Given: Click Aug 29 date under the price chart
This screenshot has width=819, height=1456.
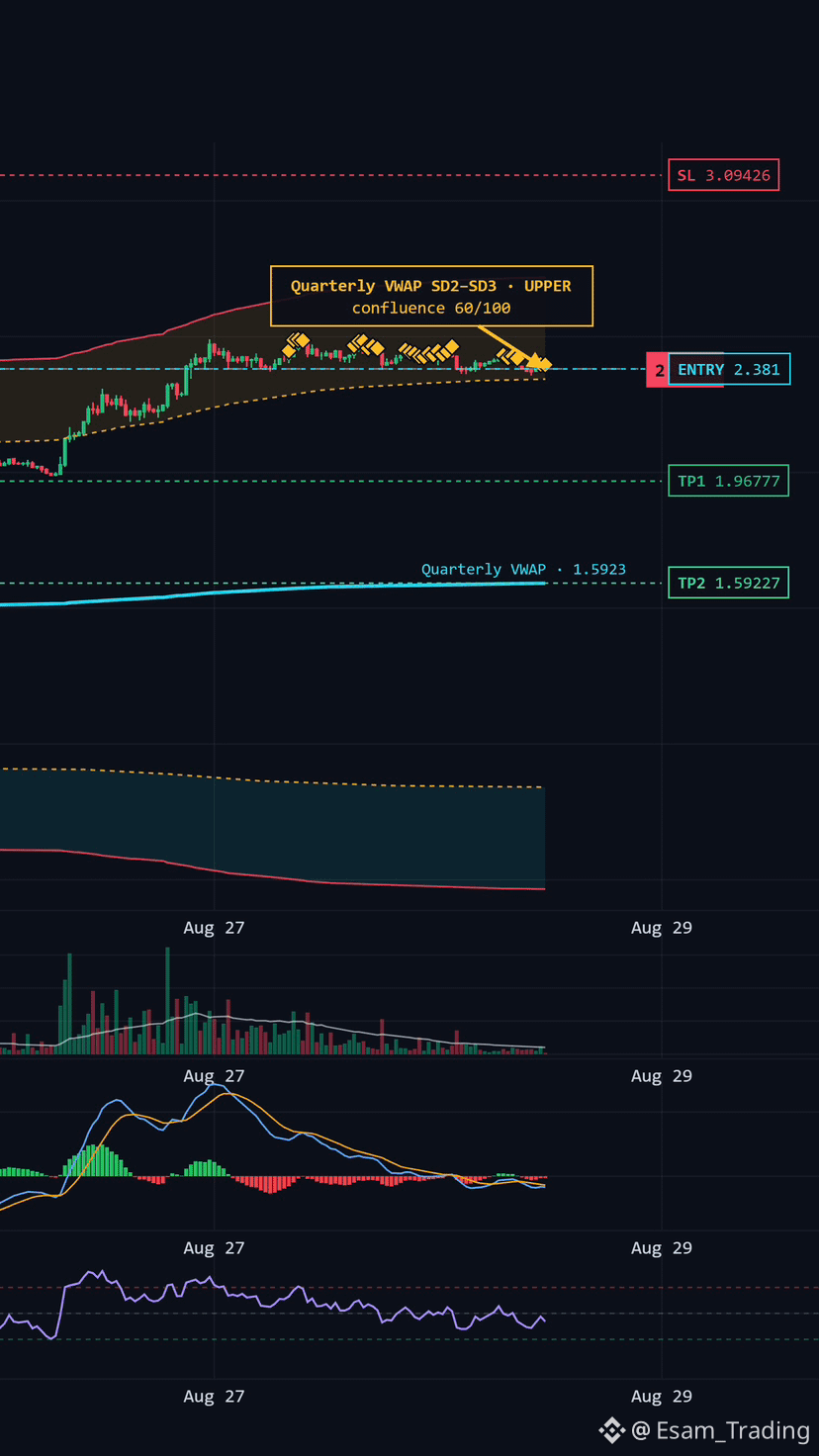Looking at the screenshot, I should pos(662,928).
